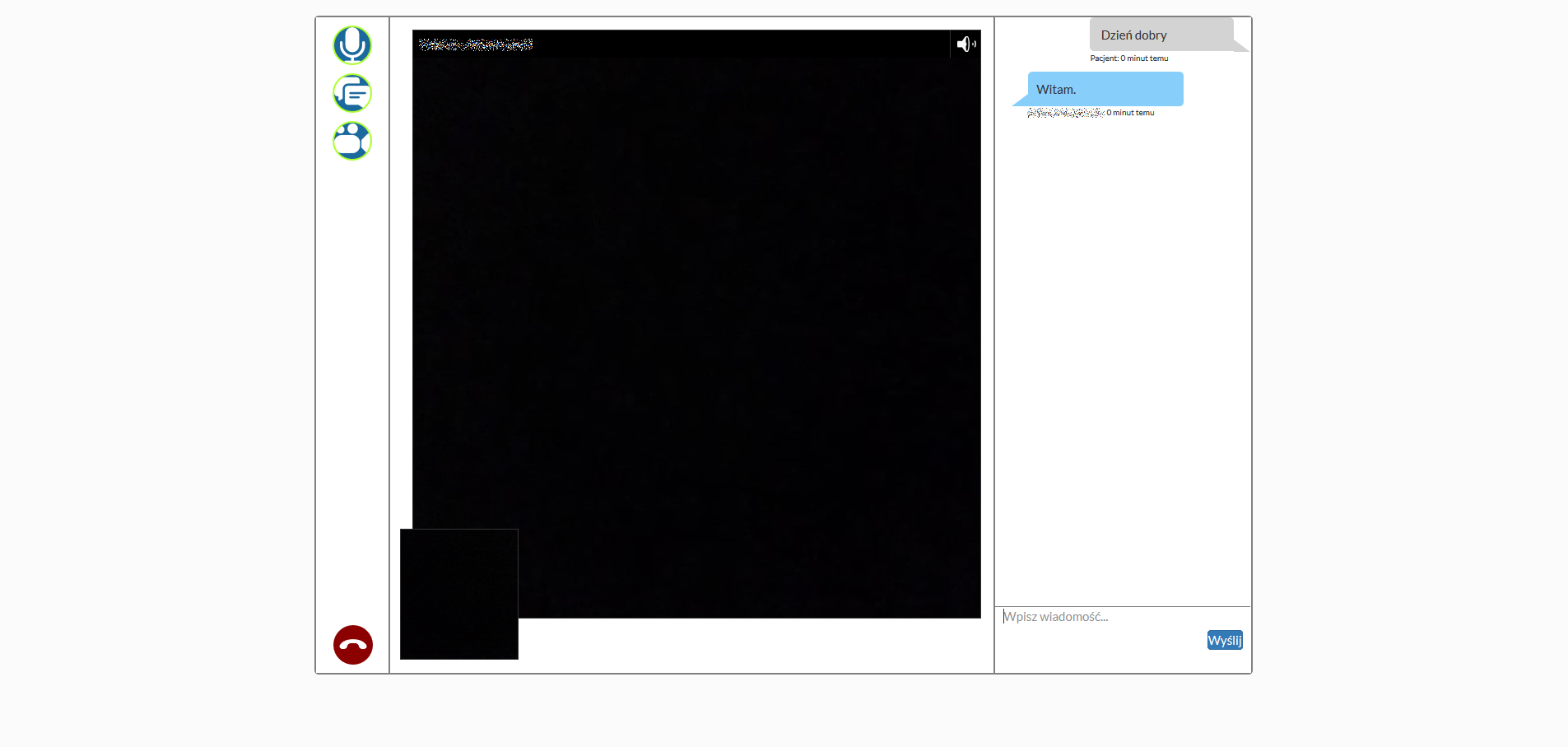Screen dimensions: 1568x747
Task: Click "0 minut temu" below the blue message
Action: (x=1130, y=113)
